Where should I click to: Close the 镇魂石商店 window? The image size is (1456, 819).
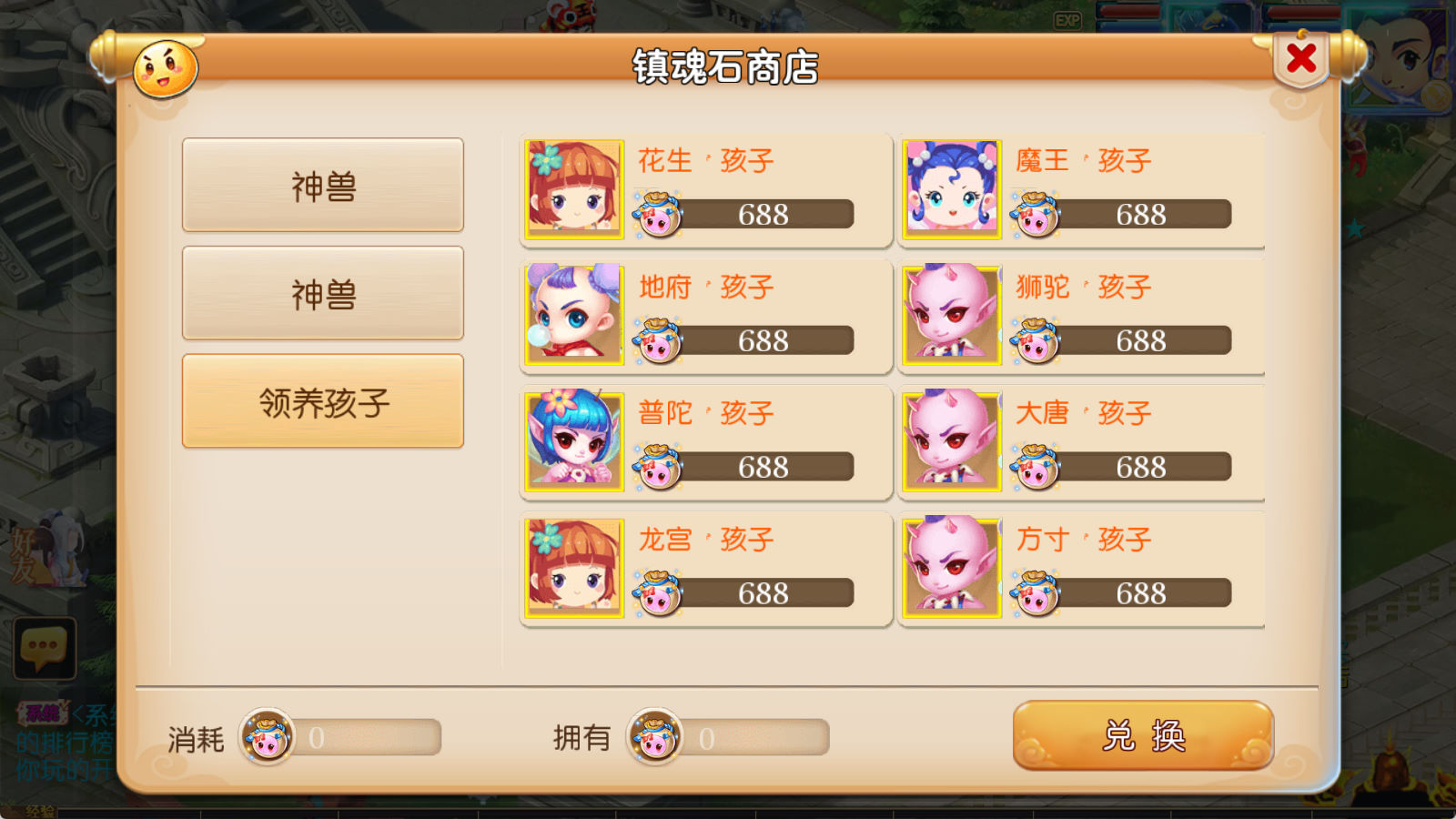1301,59
